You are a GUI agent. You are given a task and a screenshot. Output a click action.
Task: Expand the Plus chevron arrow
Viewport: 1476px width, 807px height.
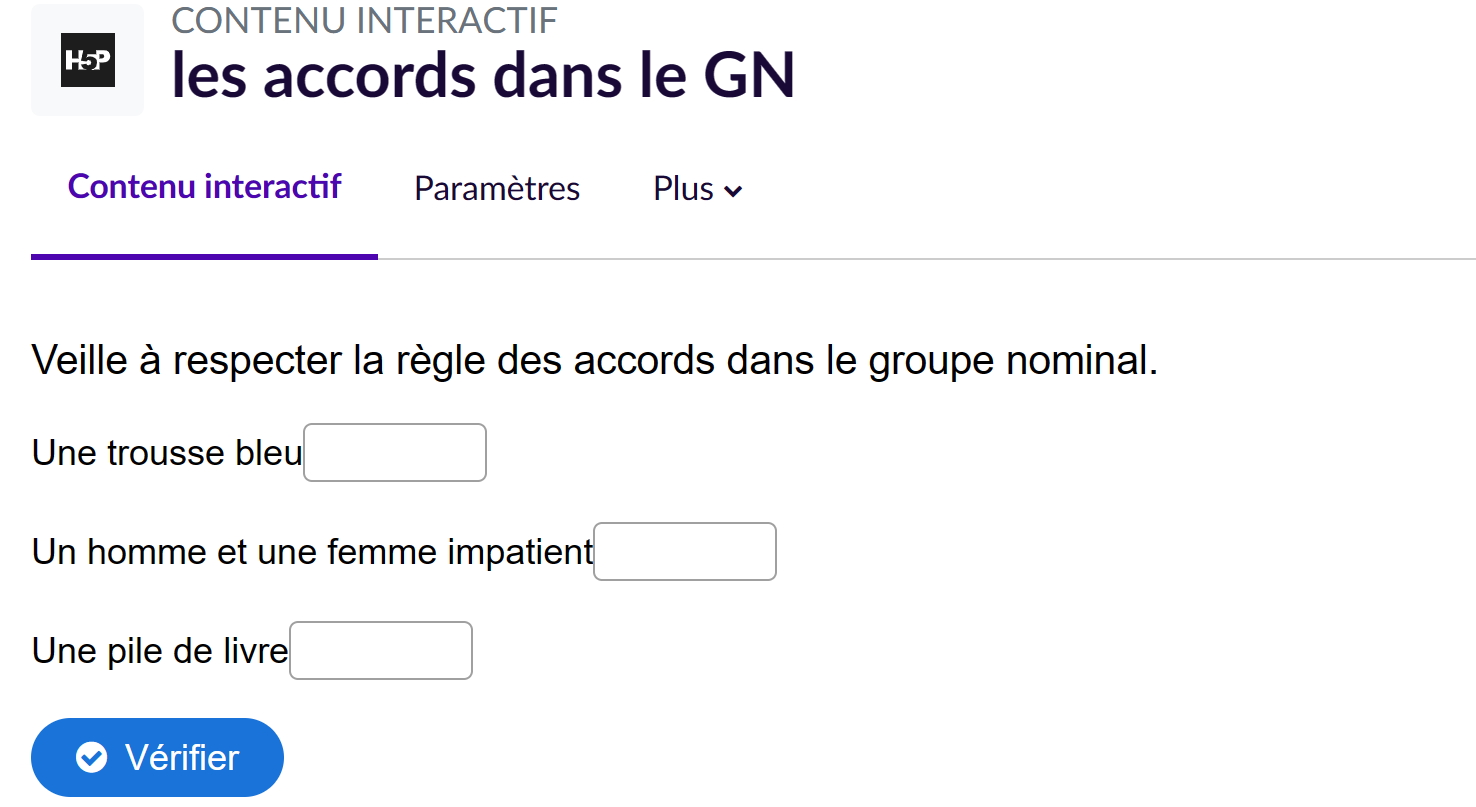coord(733,191)
